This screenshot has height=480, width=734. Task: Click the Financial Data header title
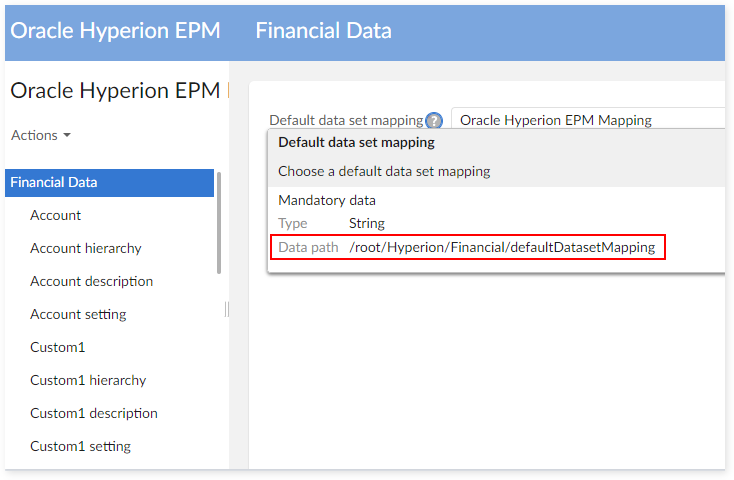(323, 31)
